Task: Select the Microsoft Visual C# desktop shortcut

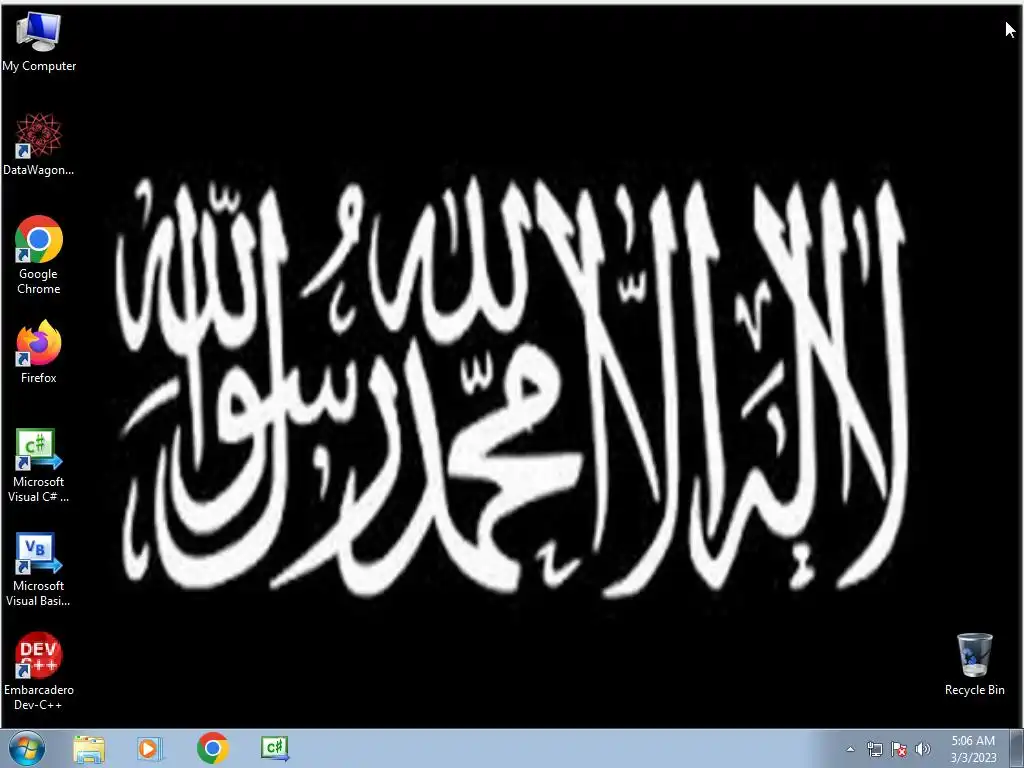Action: tap(39, 466)
